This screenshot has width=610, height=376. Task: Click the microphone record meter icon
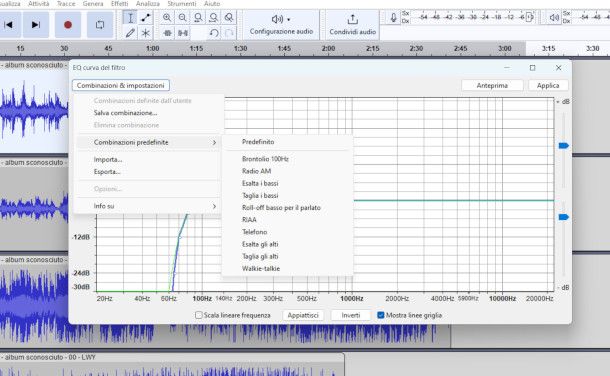click(x=393, y=17)
